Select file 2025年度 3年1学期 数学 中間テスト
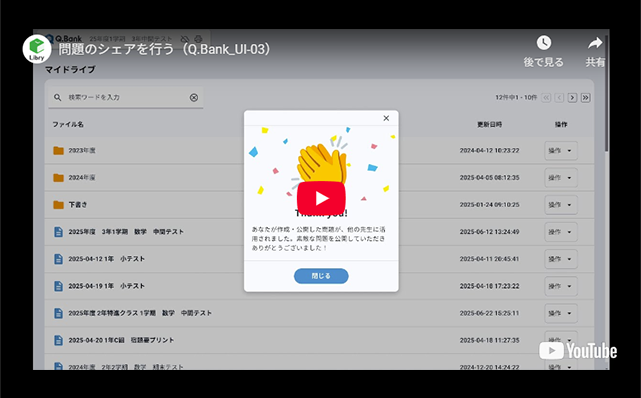 point(126,232)
